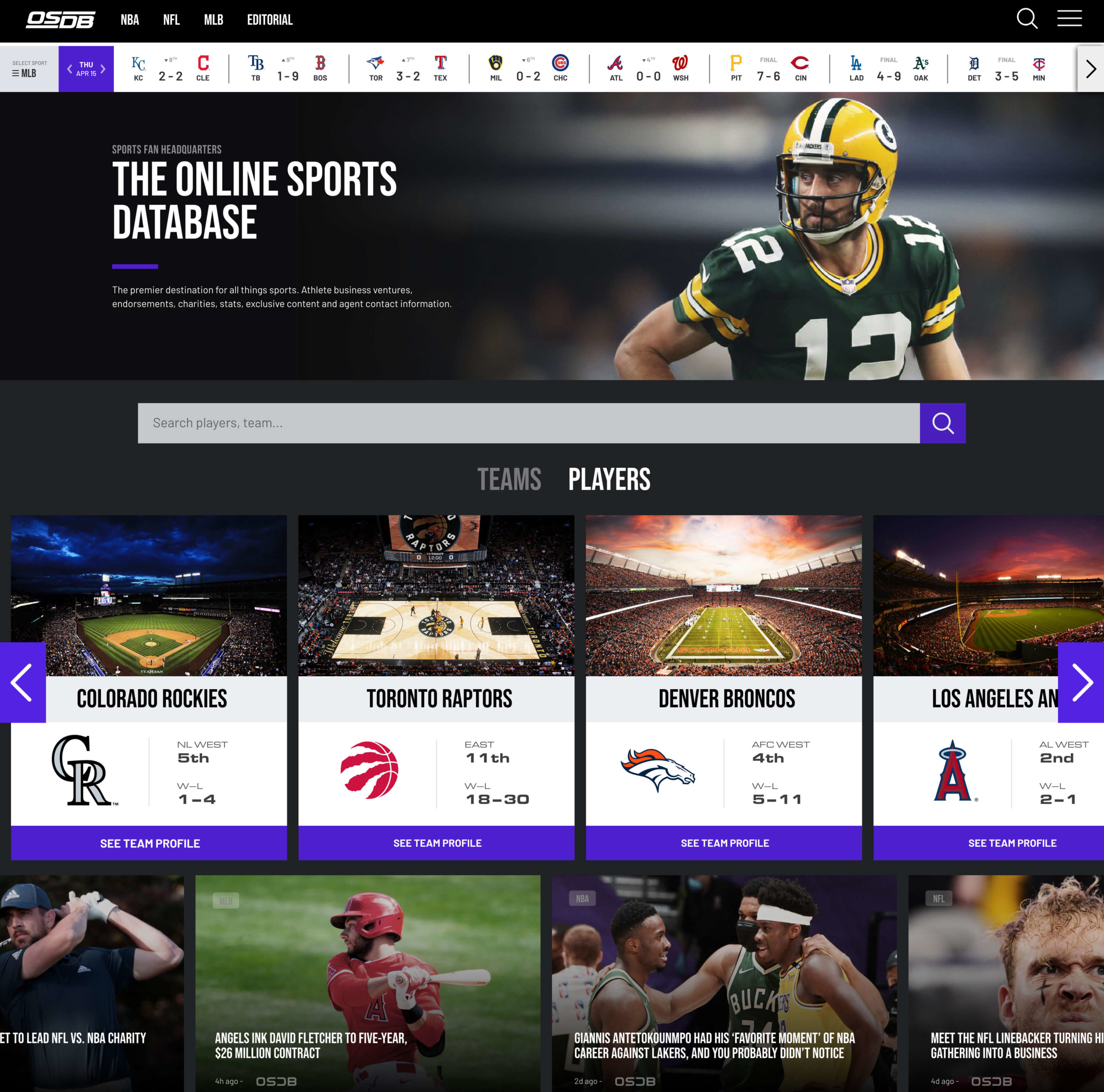Switch to the Teams tab
The width and height of the screenshot is (1104, 1092).
(x=509, y=479)
